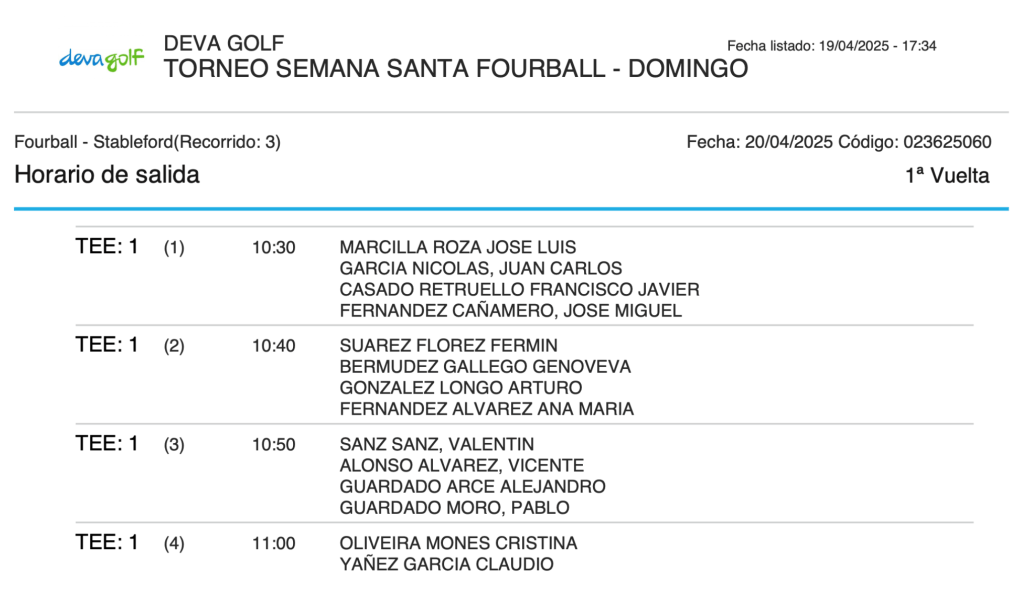
Task: Click player GUARDADO MORO, PABLO
Action: pos(455,508)
